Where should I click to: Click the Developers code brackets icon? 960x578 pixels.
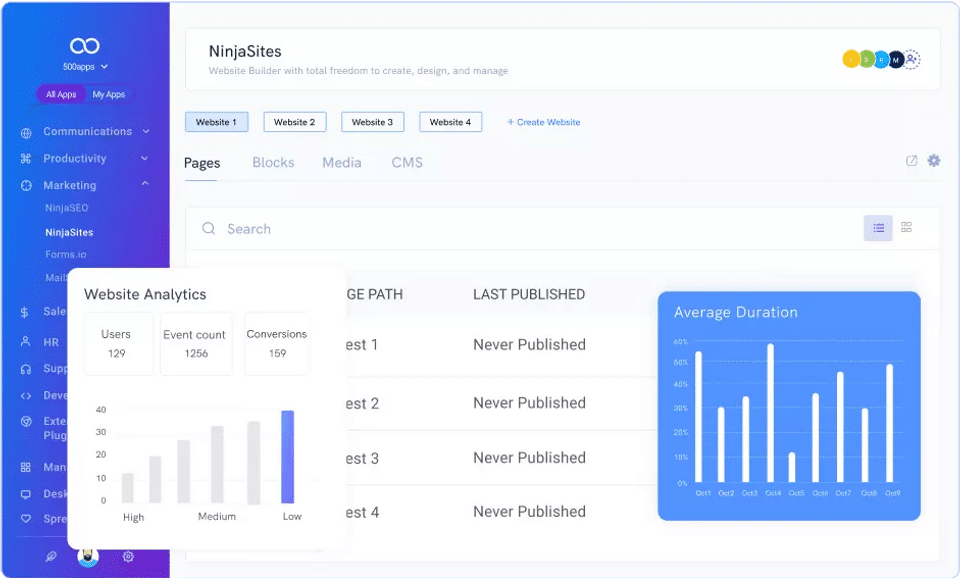point(26,396)
